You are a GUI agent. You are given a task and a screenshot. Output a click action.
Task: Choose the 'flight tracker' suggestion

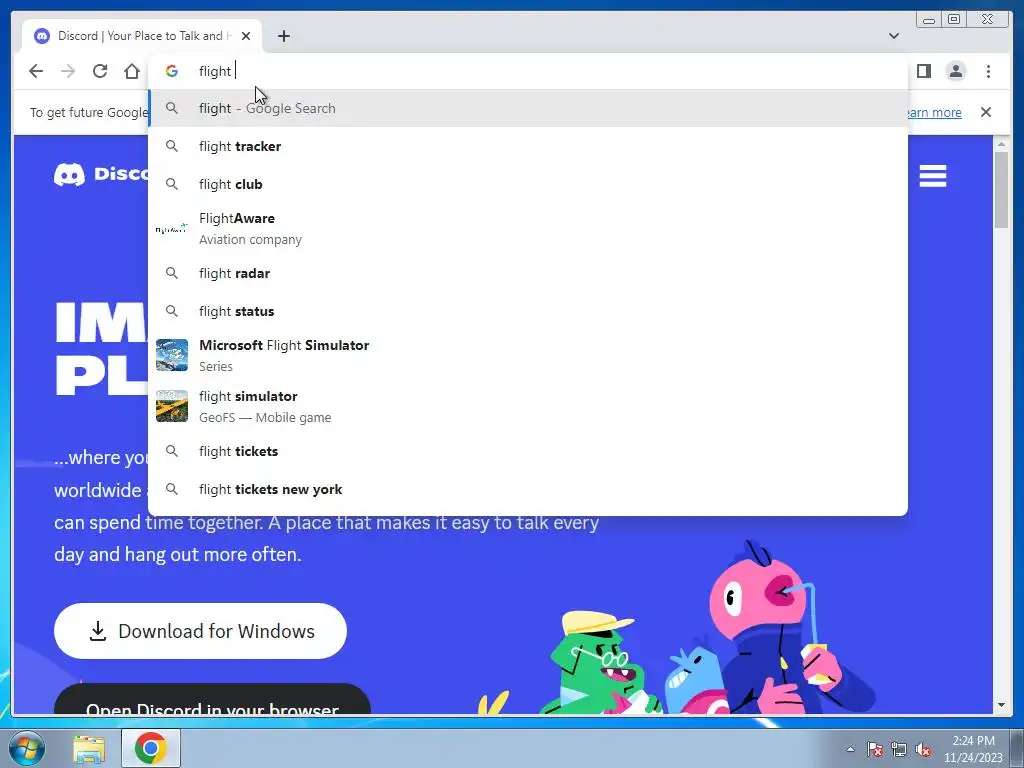coord(528,146)
